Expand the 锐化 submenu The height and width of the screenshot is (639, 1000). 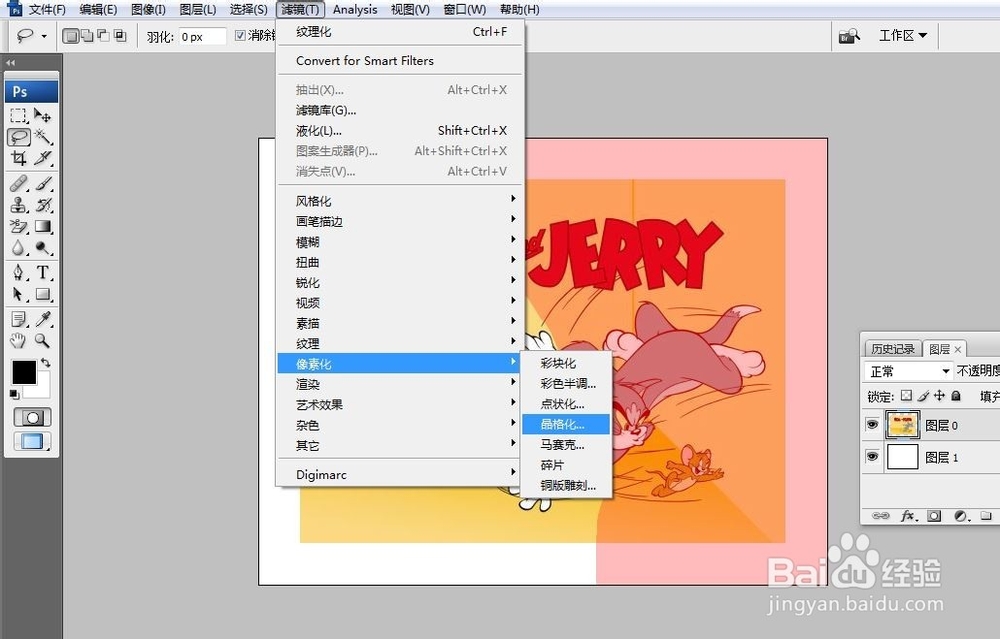[x=400, y=283]
